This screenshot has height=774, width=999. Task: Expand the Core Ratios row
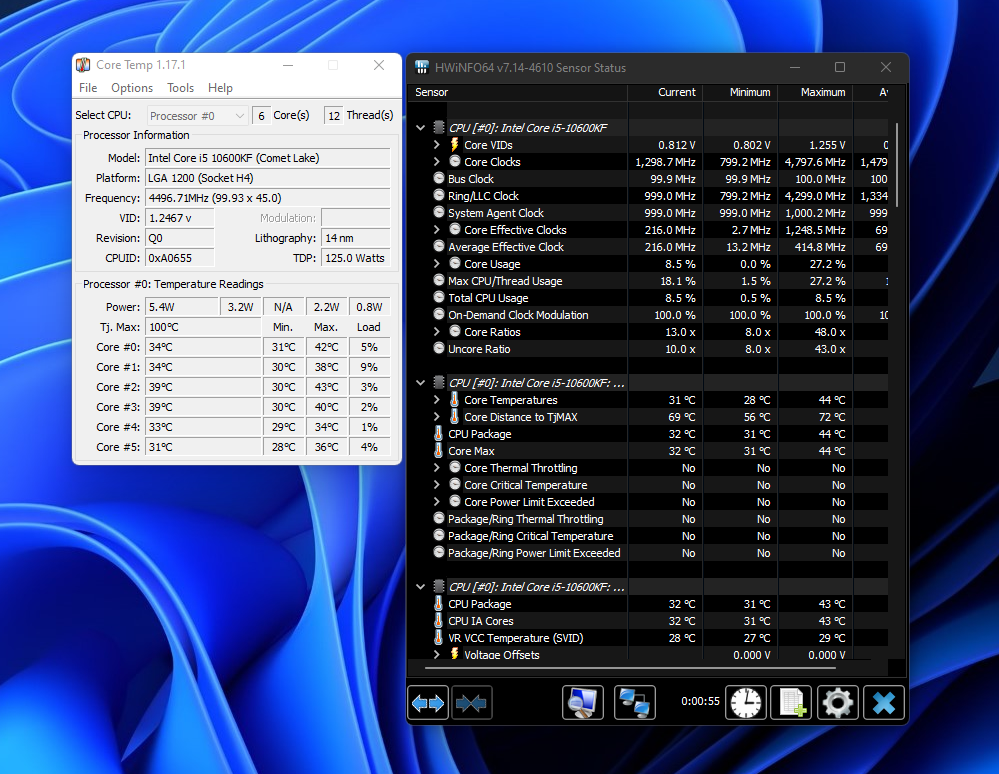point(436,331)
